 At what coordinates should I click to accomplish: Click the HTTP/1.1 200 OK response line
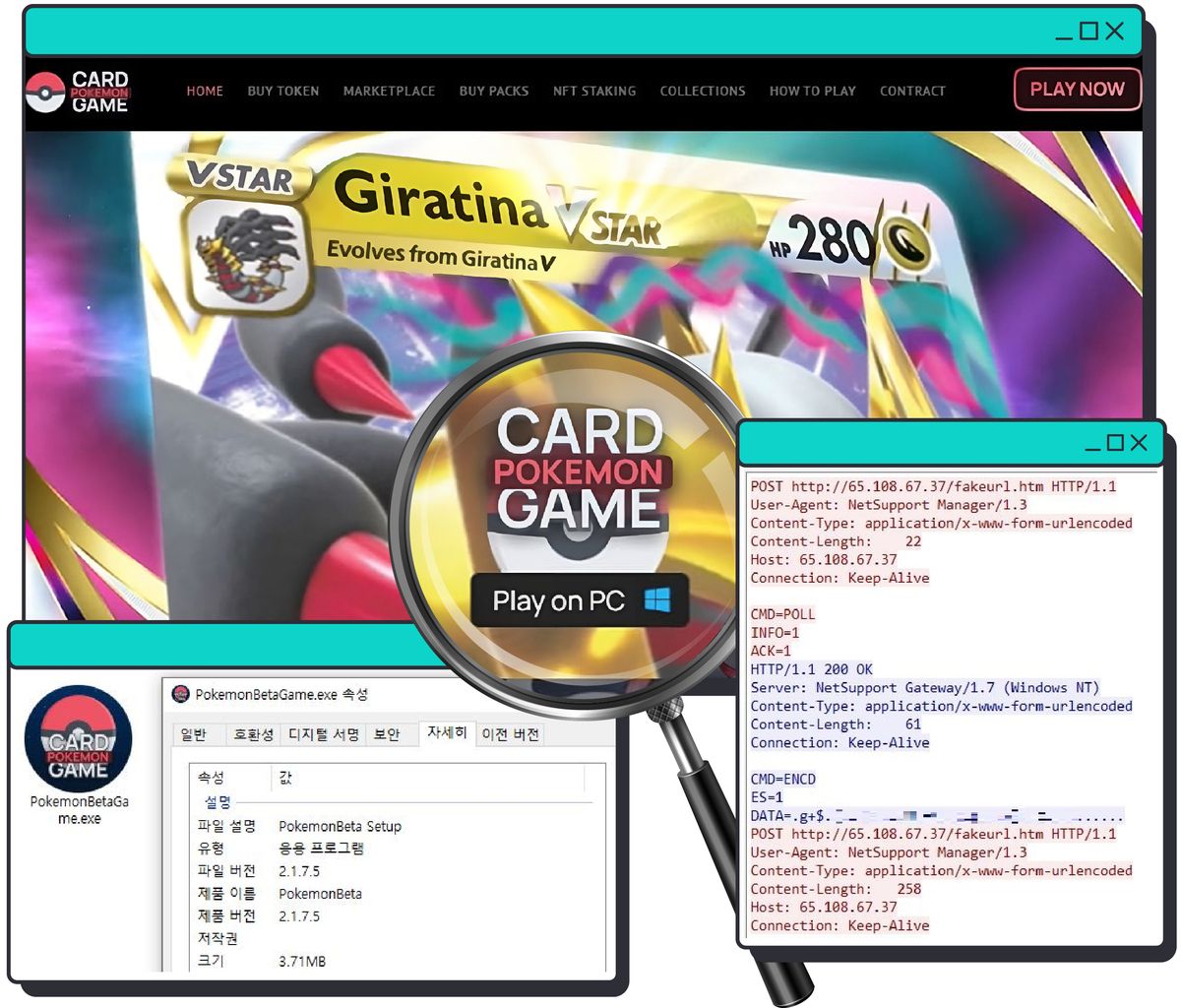(812, 669)
